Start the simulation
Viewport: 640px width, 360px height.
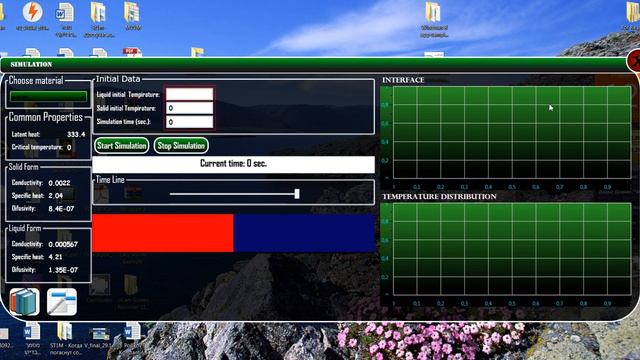122,146
